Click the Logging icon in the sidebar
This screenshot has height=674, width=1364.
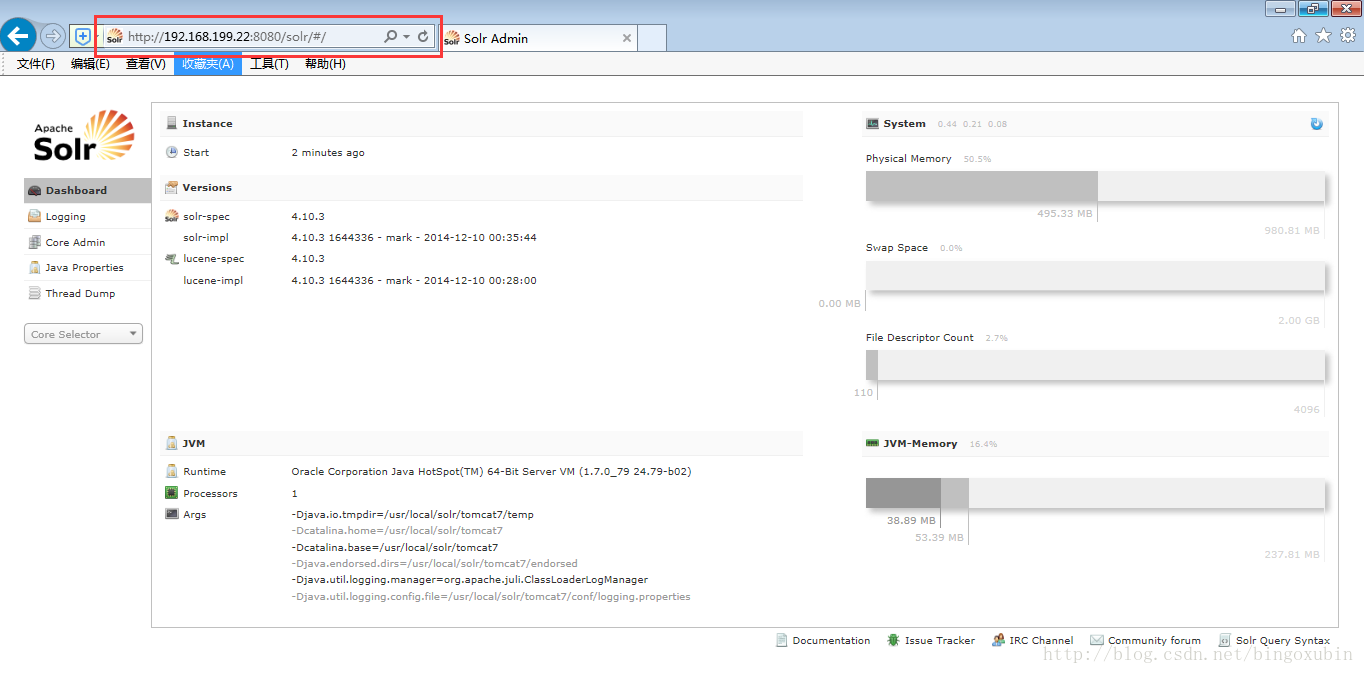[35, 216]
